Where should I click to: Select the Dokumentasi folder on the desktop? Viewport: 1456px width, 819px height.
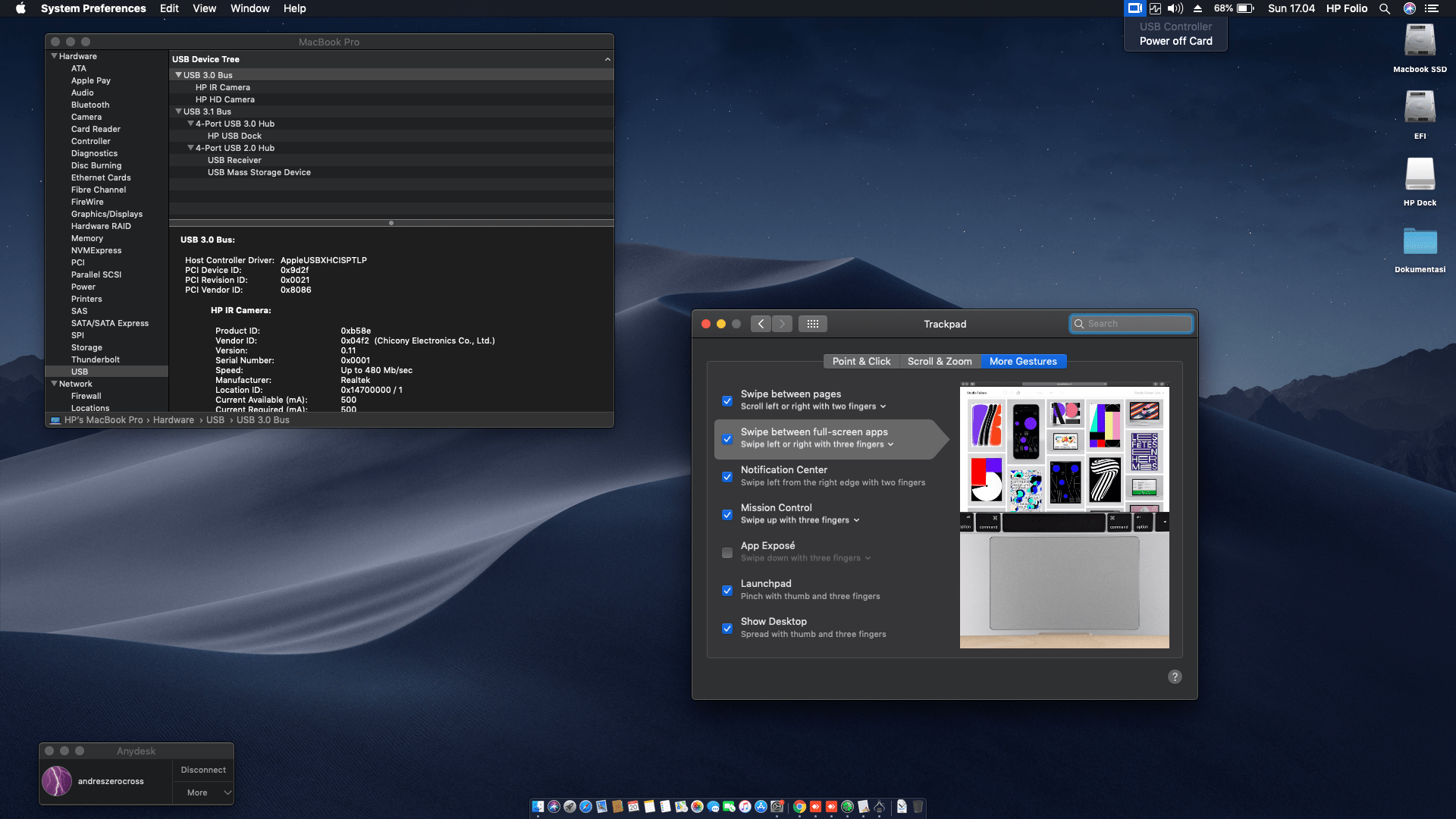coord(1420,241)
